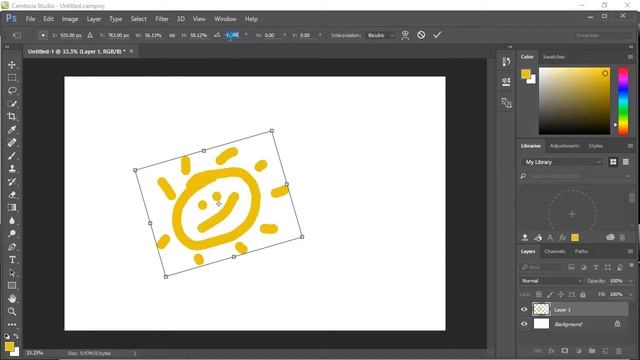Open the Properties panel icon
This screenshot has height=360, width=640.
point(506,82)
